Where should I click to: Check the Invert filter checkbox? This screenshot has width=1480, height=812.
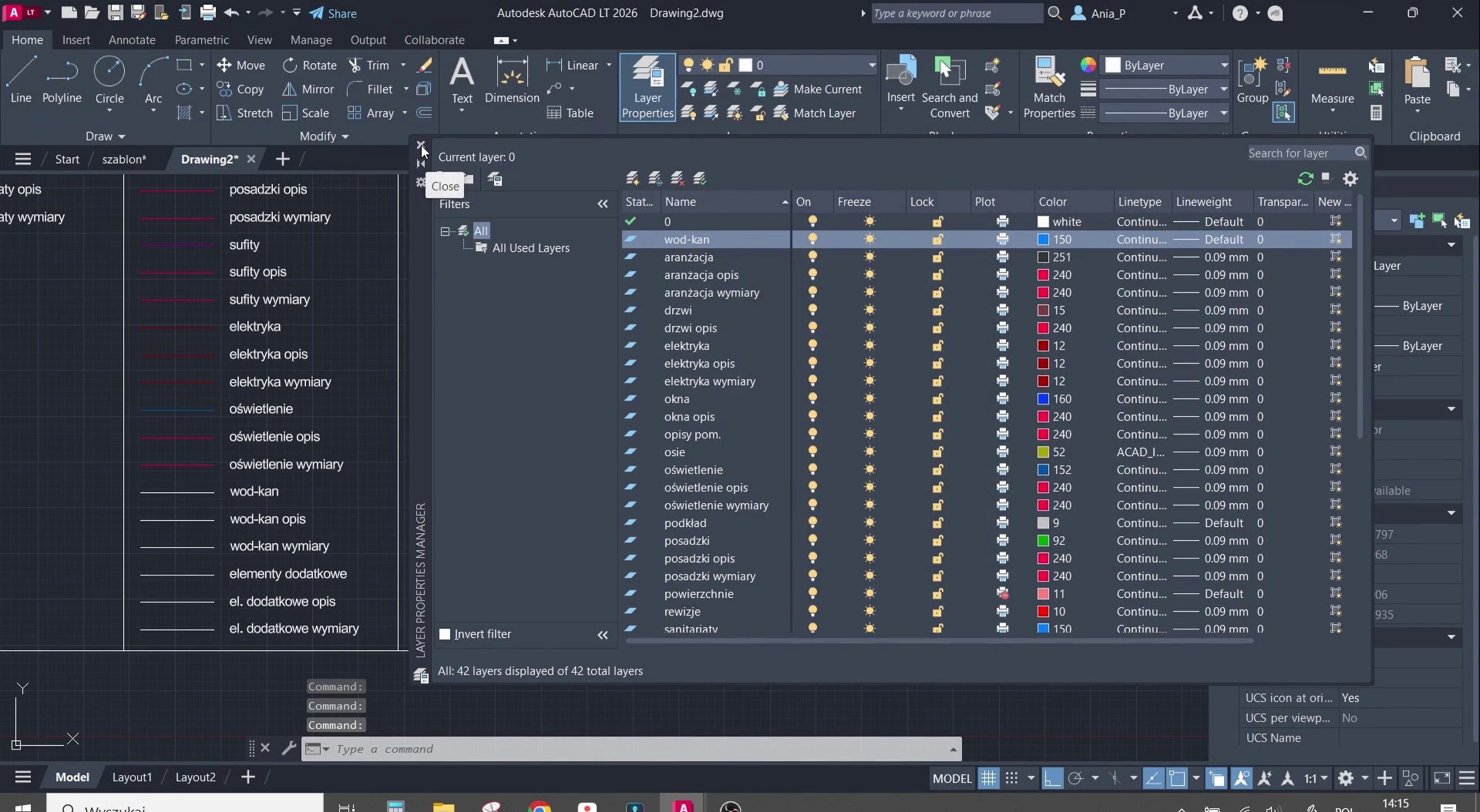(x=445, y=634)
